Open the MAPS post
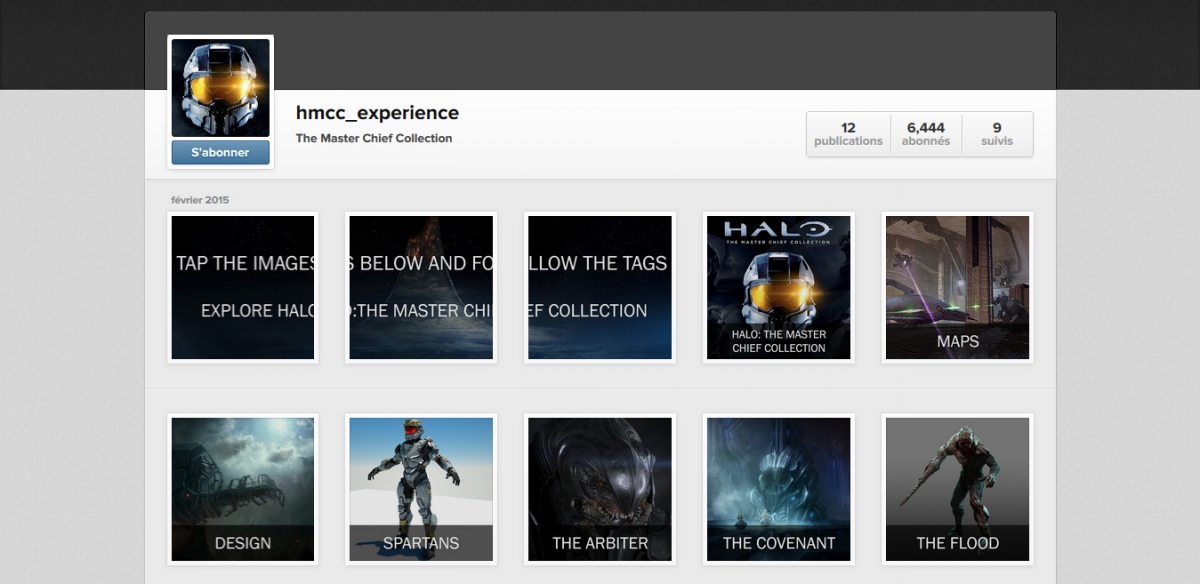1200x584 pixels. (x=957, y=287)
